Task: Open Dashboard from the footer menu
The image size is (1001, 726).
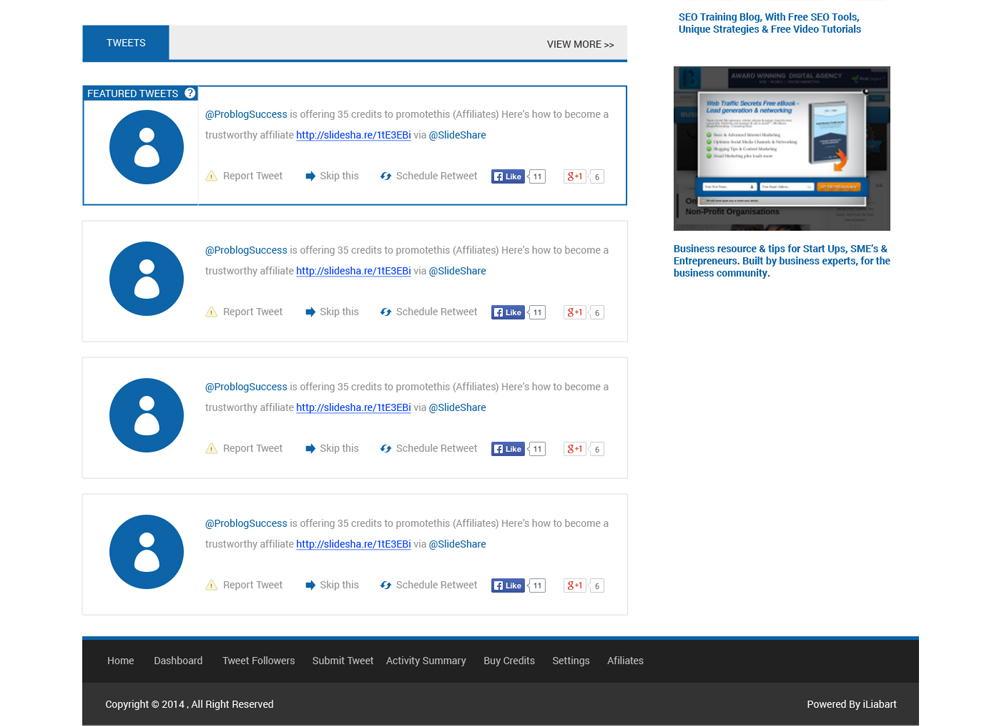Action: click(x=178, y=661)
